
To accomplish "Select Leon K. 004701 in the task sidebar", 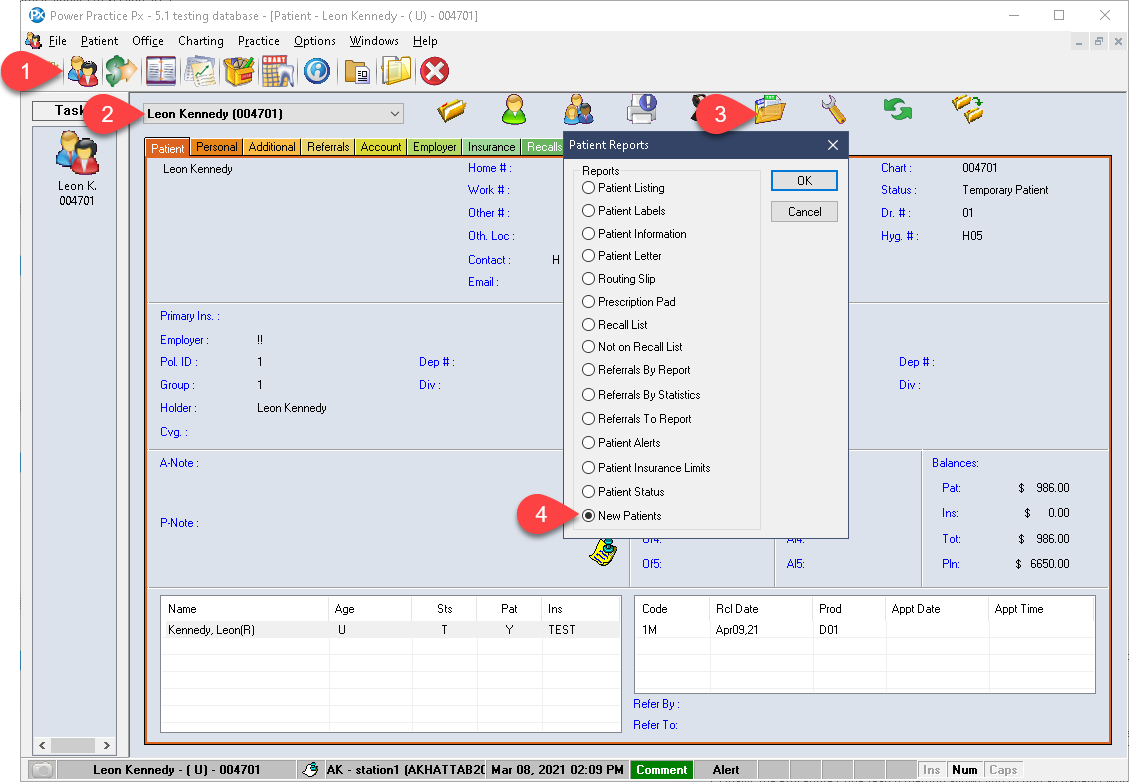I will click(76, 168).
